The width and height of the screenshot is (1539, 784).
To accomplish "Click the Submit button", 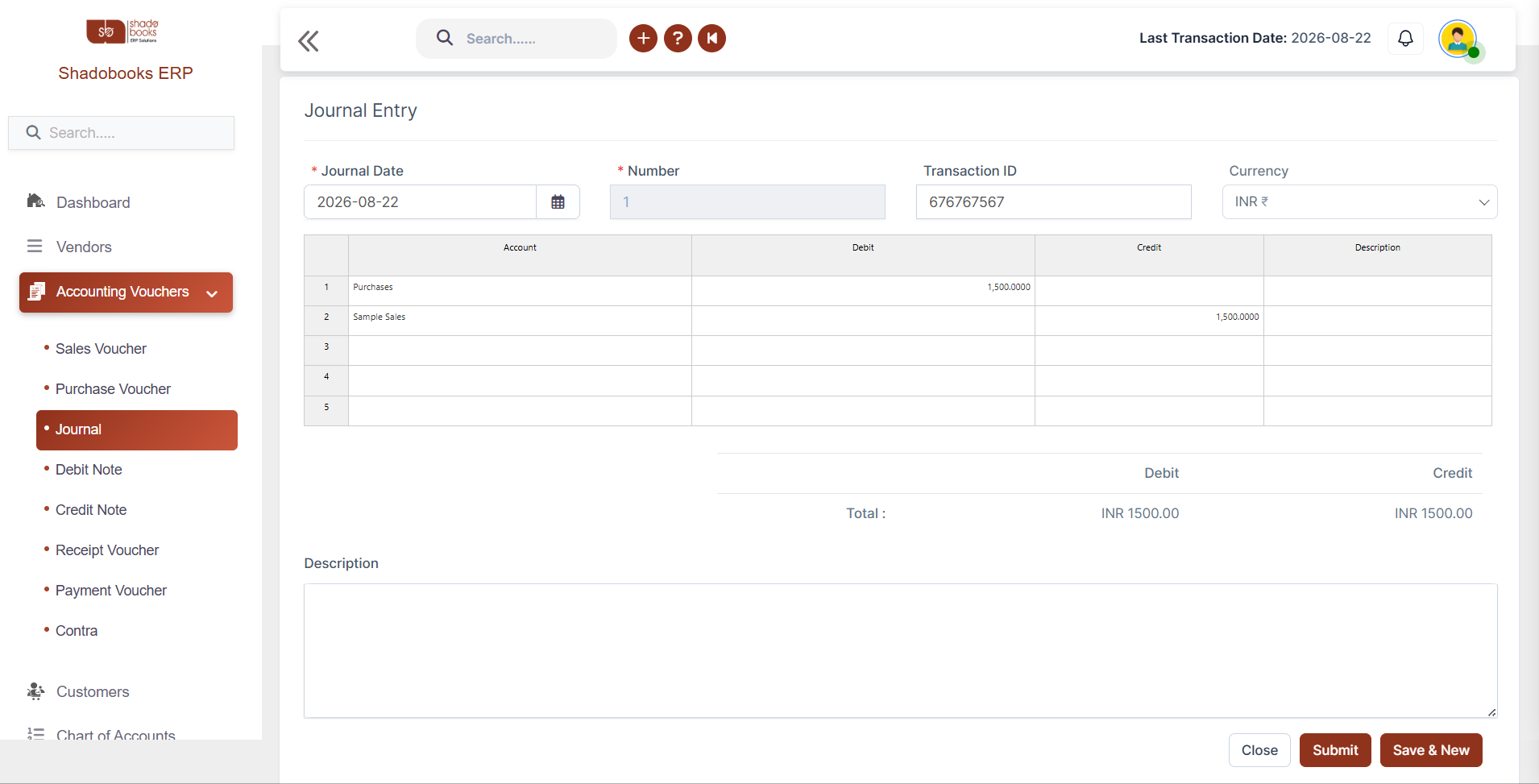I will [x=1335, y=750].
